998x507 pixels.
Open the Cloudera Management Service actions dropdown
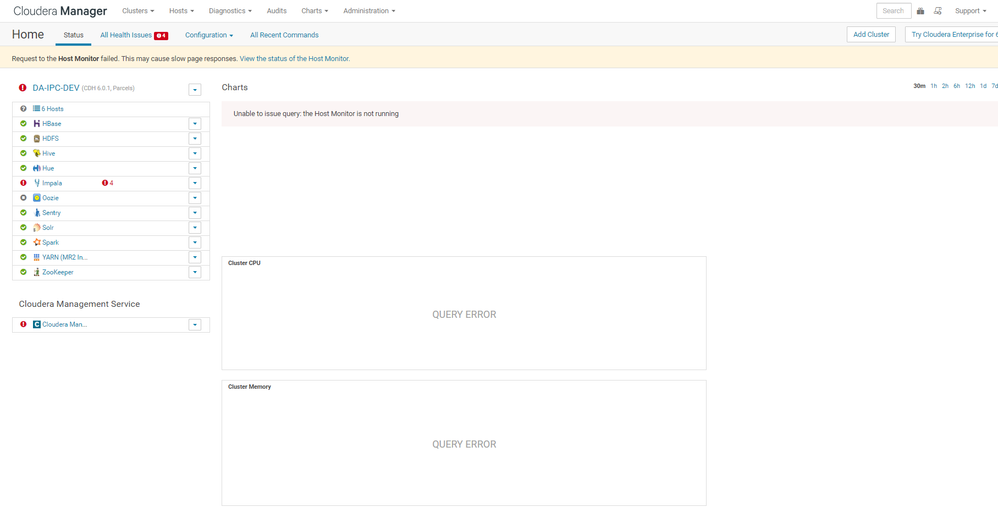click(x=195, y=324)
